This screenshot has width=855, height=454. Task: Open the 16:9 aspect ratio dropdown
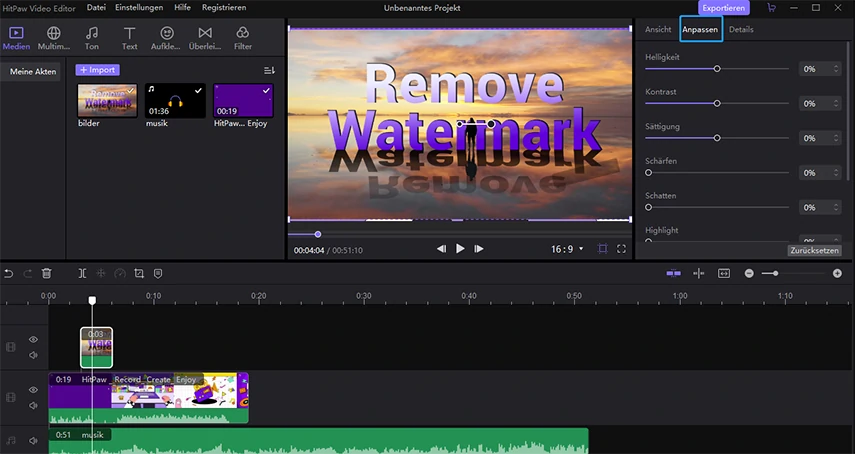(x=567, y=249)
